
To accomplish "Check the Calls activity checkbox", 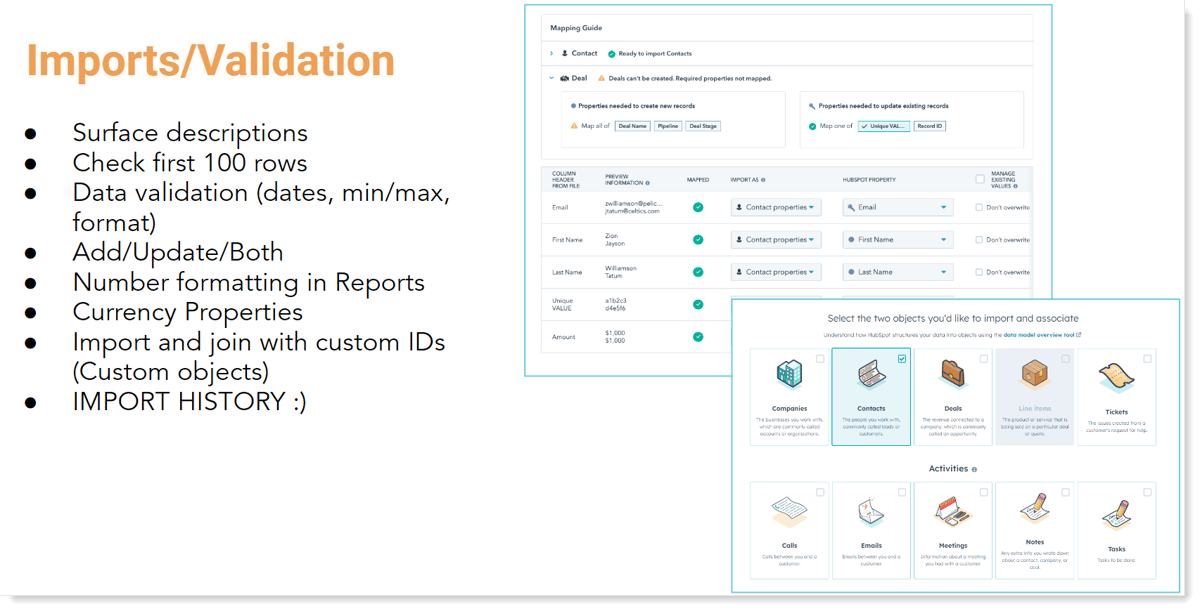I will (x=820, y=492).
